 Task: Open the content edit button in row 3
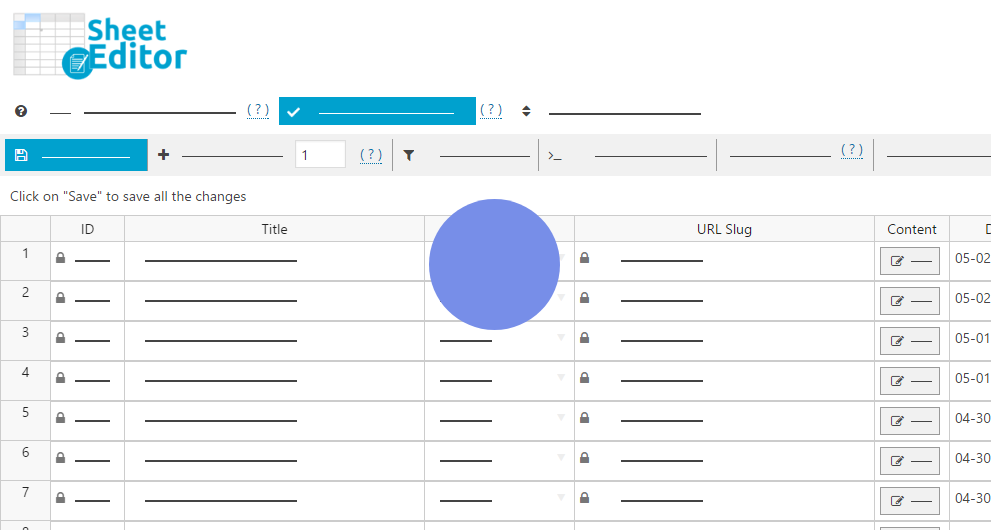tap(909, 341)
